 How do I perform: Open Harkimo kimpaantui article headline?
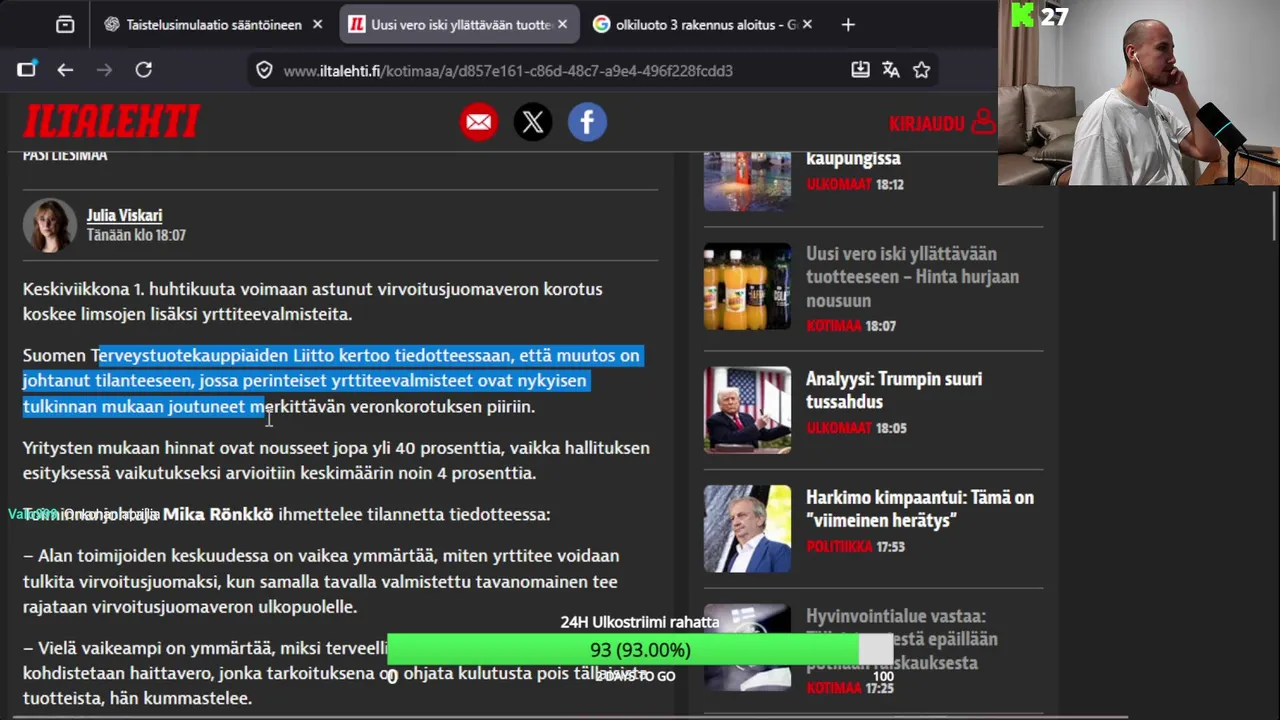tap(920, 508)
